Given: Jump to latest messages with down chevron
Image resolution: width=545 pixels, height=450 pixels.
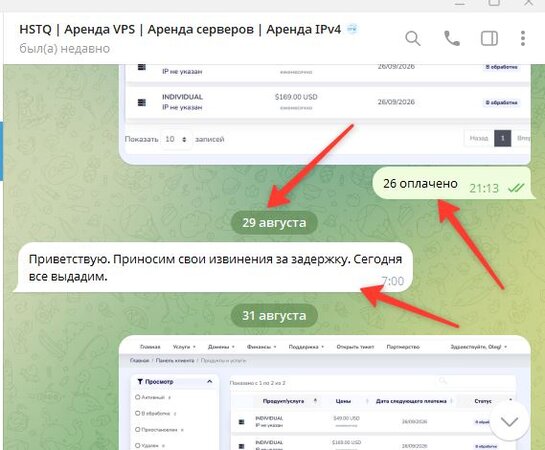Looking at the screenshot, I should pyautogui.click(x=509, y=422).
